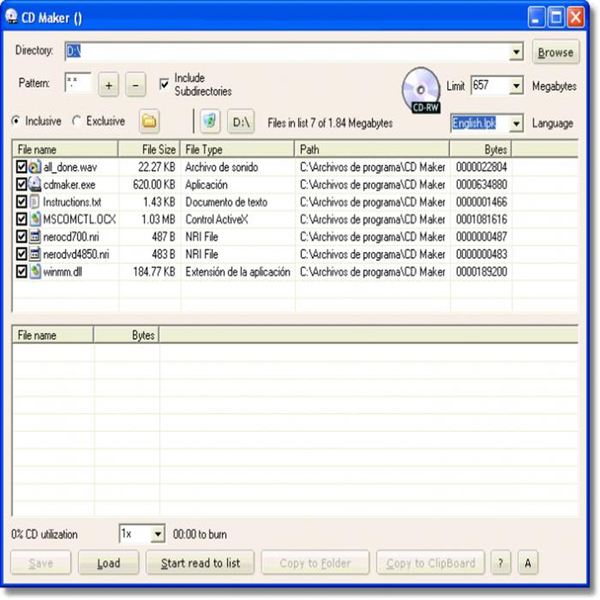This screenshot has width=600, height=600.
Task: Maximize the CD Maker window
Action: (556, 17)
